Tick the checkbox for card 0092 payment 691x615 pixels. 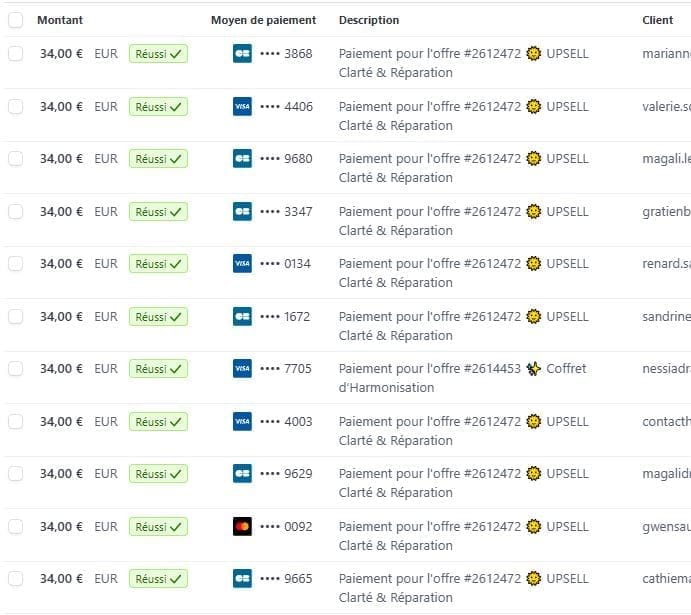pyautogui.click(x=15, y=526)
